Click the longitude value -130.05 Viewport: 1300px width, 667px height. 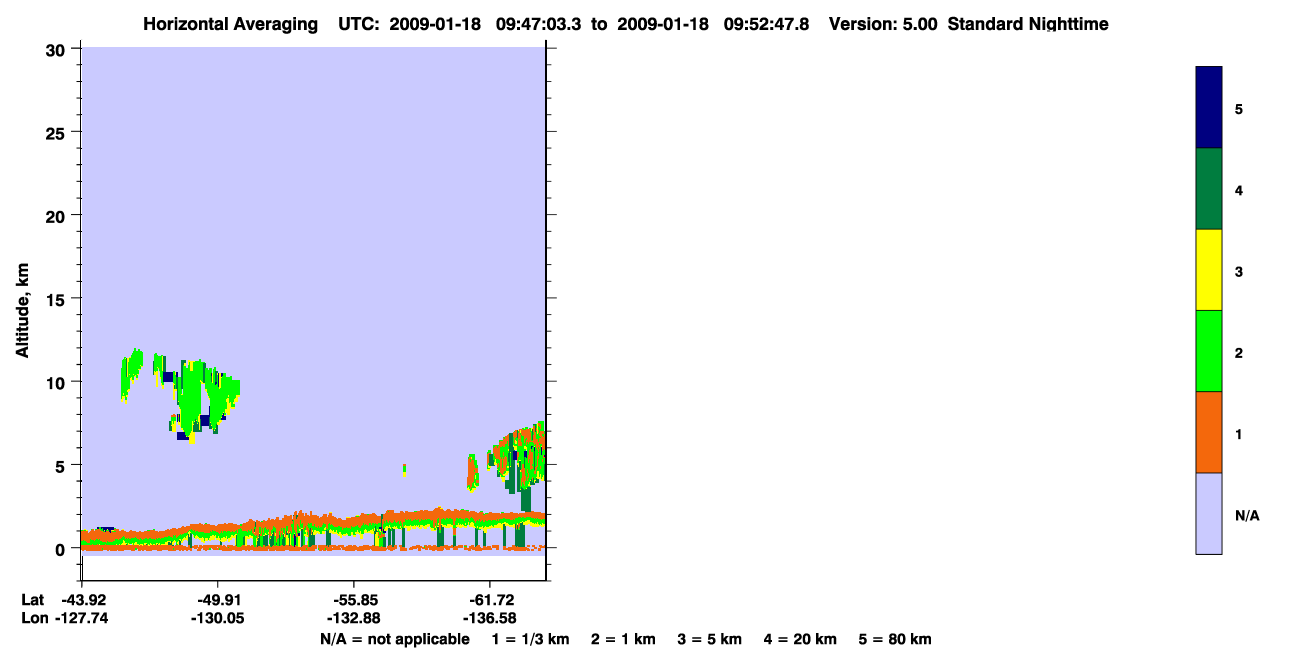pyautogui.click(x=217, y=619)
